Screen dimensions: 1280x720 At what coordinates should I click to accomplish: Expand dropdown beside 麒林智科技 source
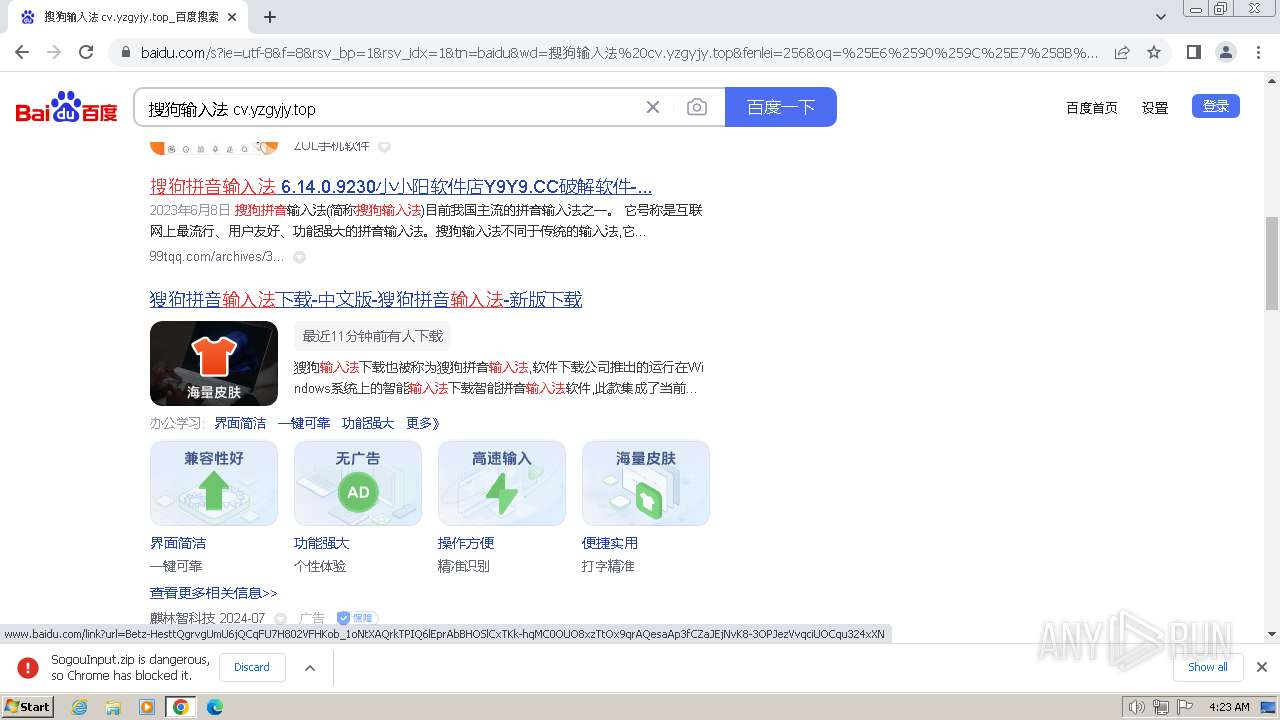coord(281,619)
